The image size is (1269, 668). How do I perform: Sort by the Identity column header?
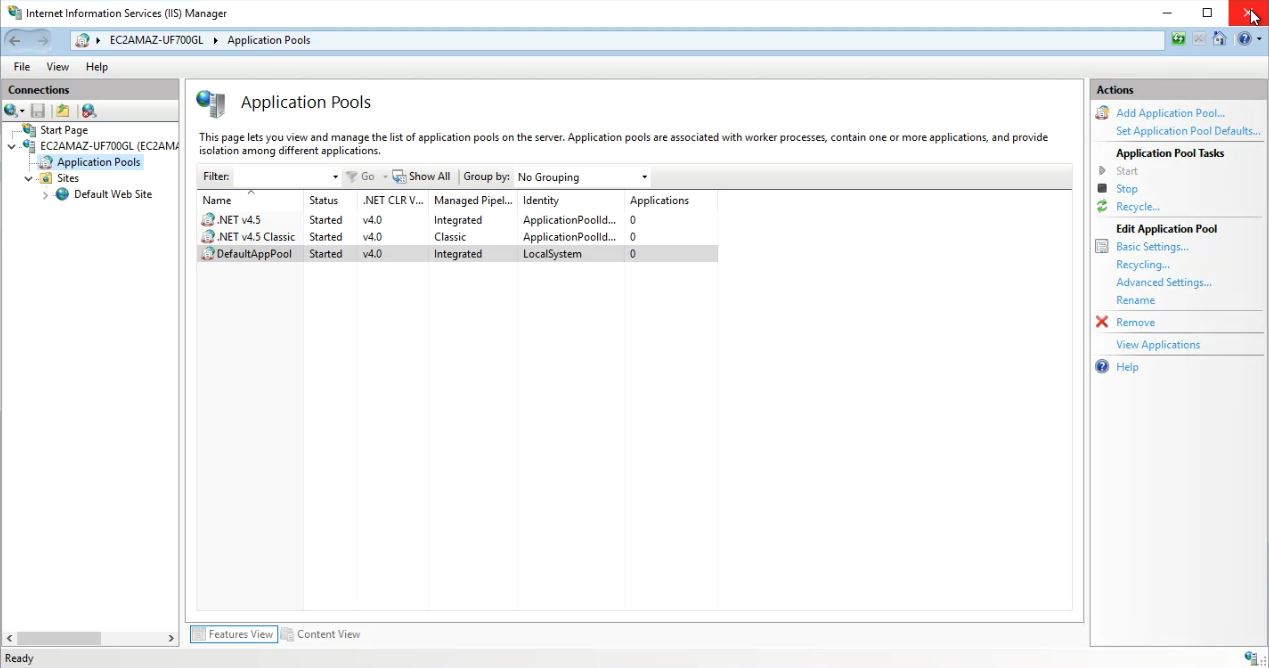click(570, 200)
